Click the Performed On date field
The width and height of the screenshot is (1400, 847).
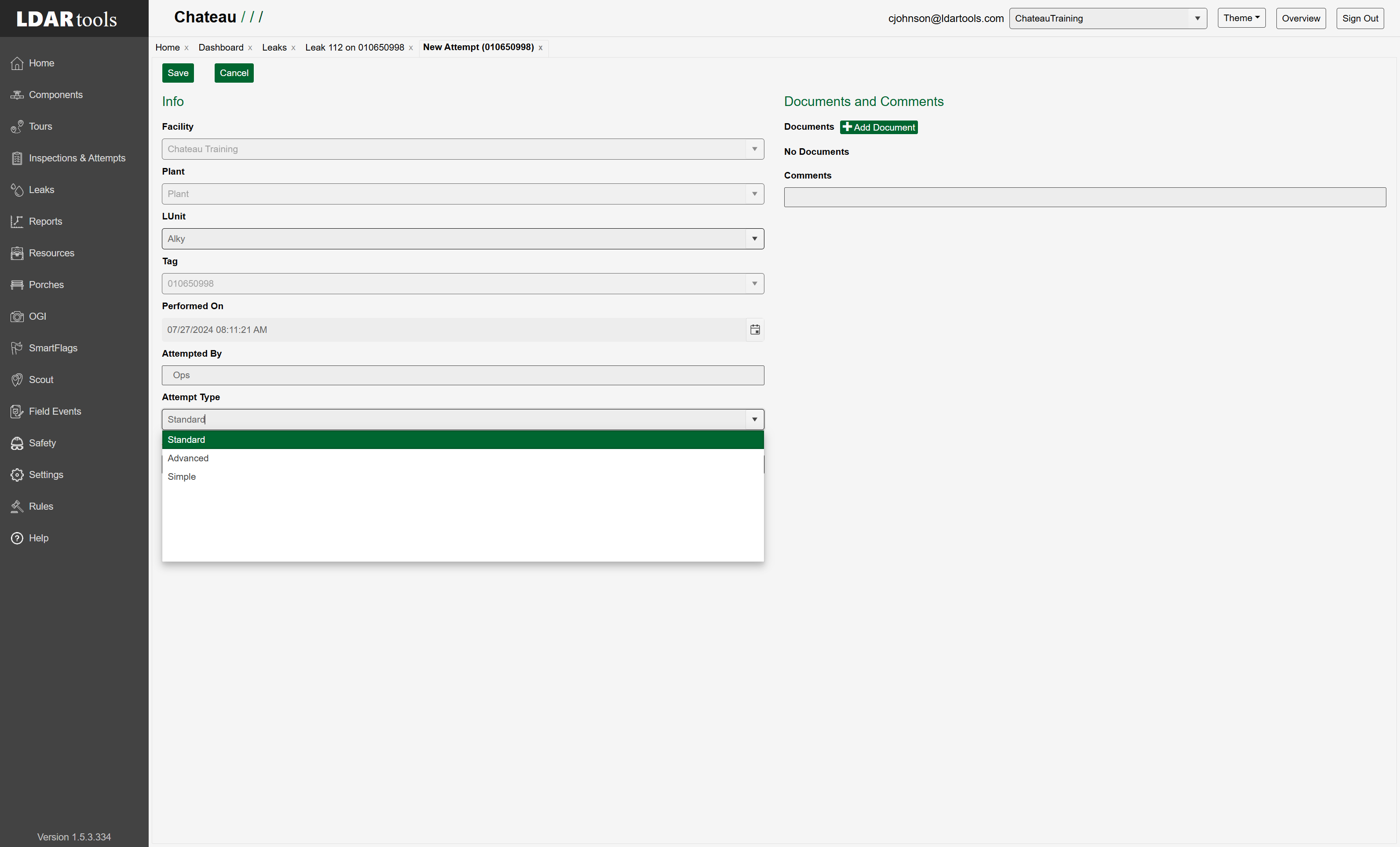point(454,330)
